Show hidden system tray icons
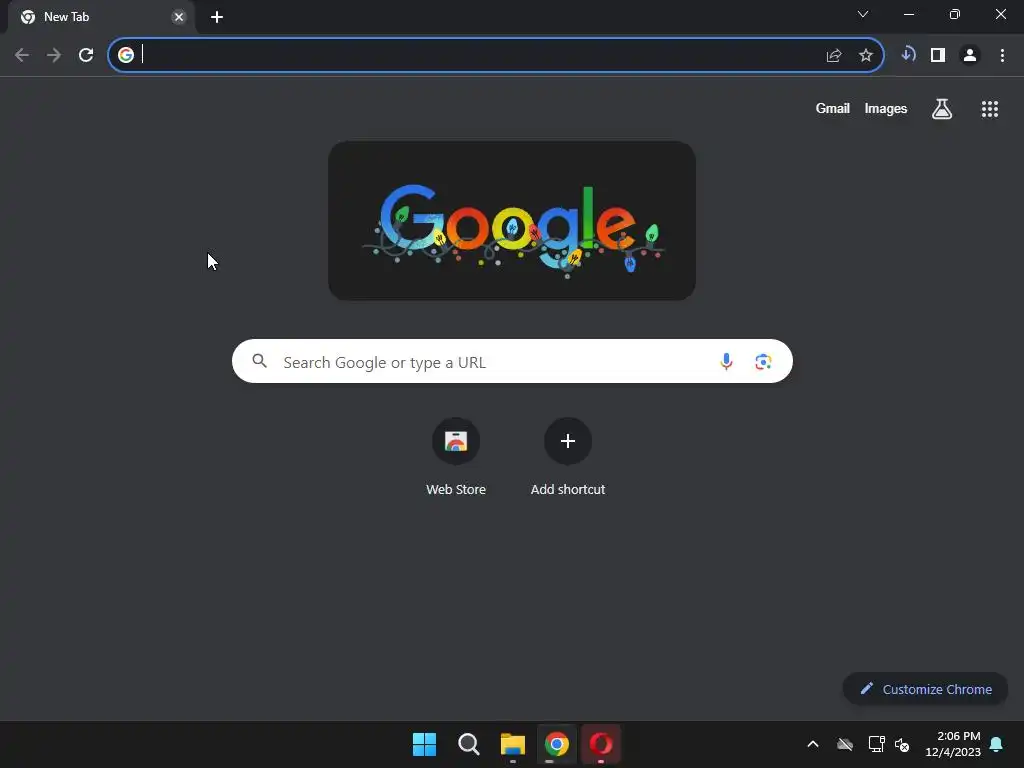This screenshot has width=1024, height=768. pos(813,744)
